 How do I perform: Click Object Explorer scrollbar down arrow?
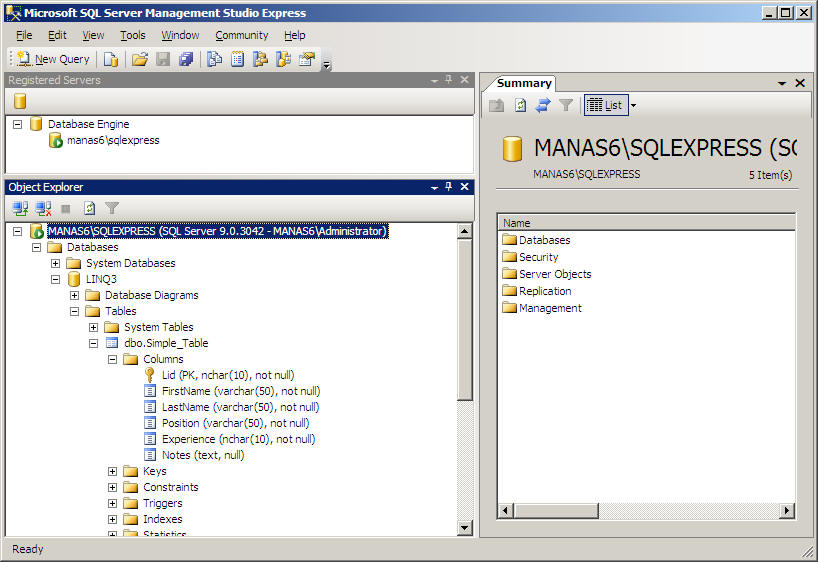click(464, 528)
